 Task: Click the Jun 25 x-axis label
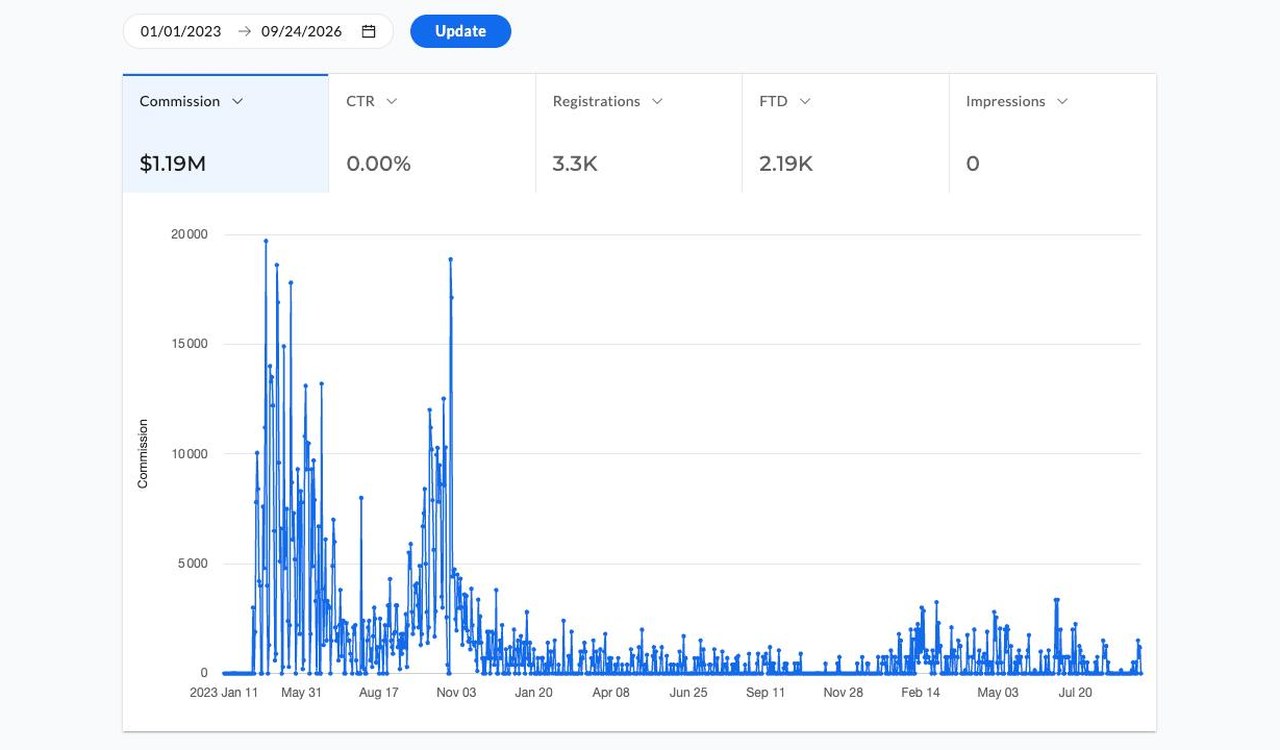pos(688,692)
